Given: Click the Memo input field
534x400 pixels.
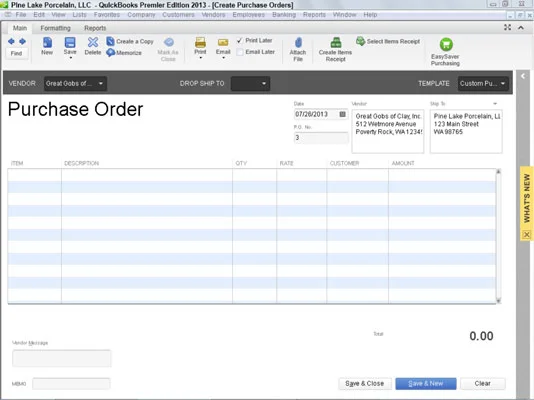Looking at the screenshot, I should click(x=71, y=383).
